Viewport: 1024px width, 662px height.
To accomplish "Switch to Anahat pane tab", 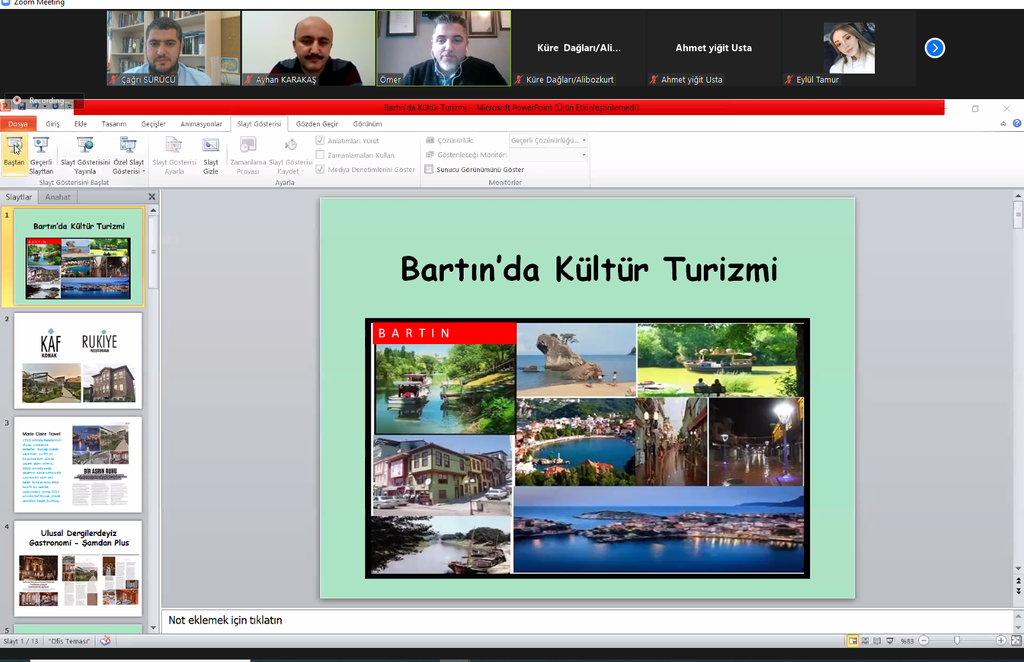I will (57, 197).
